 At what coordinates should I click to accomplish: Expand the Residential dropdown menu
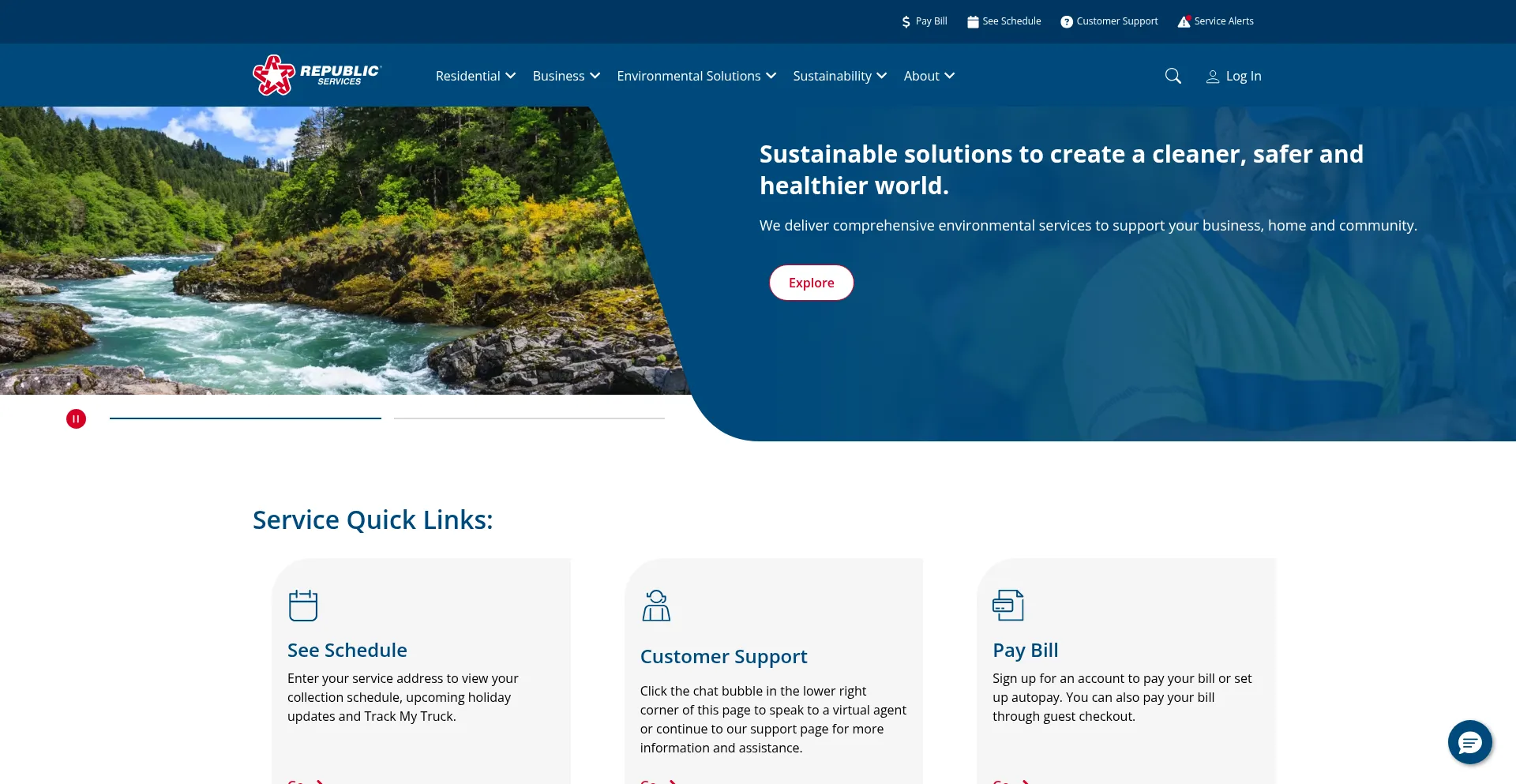coord(476,76)
